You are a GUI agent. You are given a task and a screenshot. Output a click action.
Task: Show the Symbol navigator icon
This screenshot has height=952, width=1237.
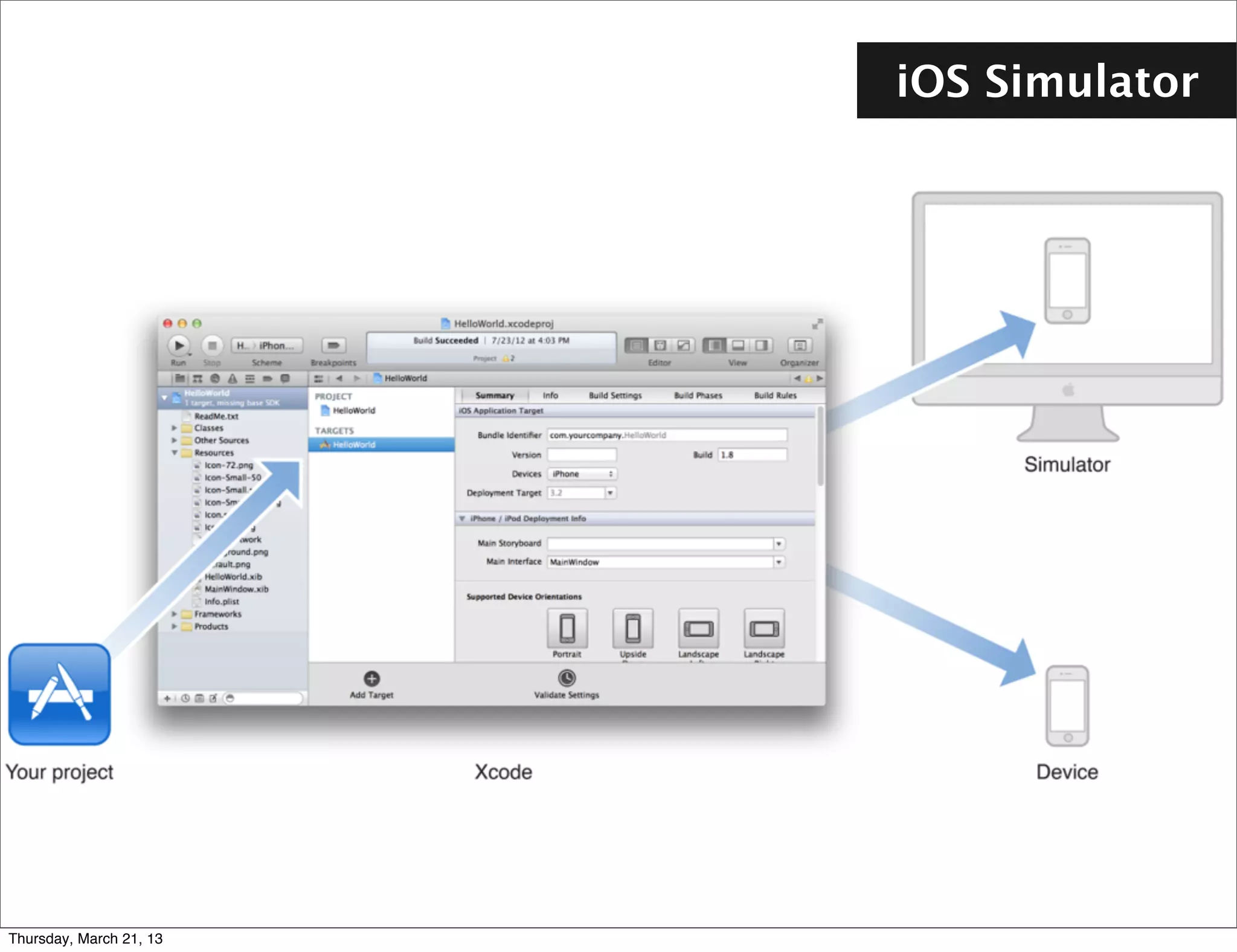(x=198, y=379)
